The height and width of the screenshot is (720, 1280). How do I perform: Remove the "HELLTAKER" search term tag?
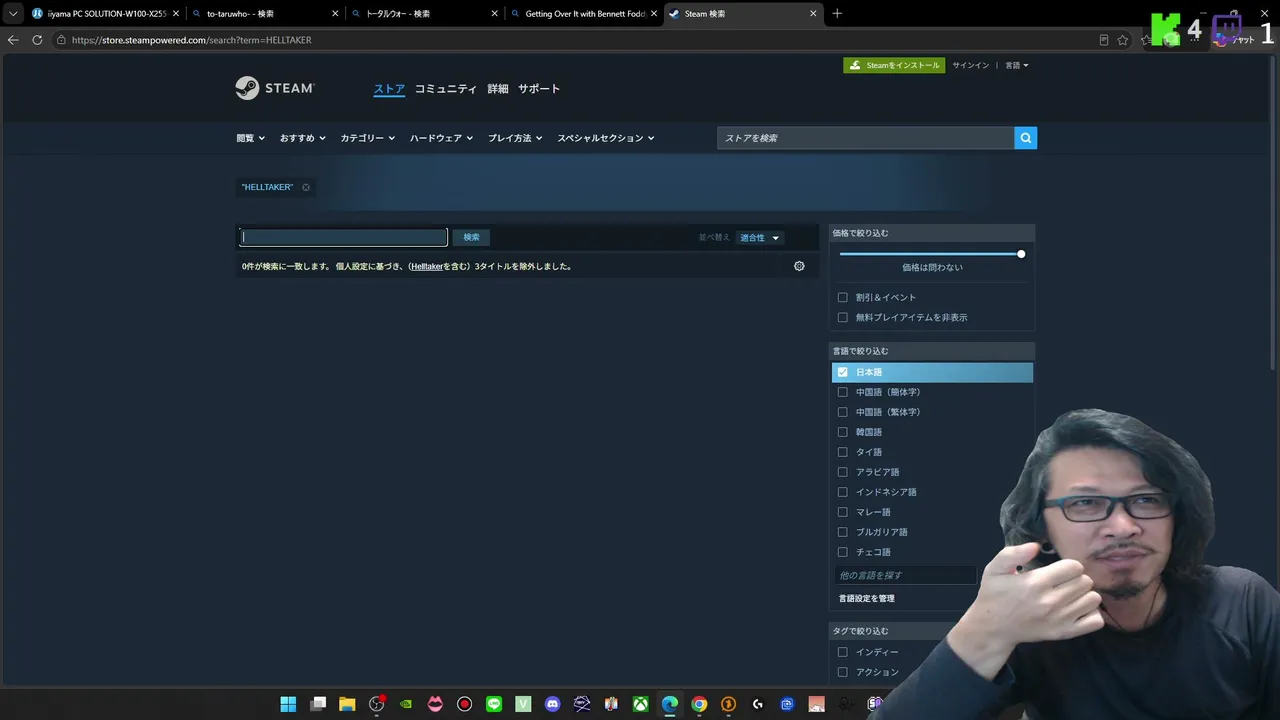[306, 187]
